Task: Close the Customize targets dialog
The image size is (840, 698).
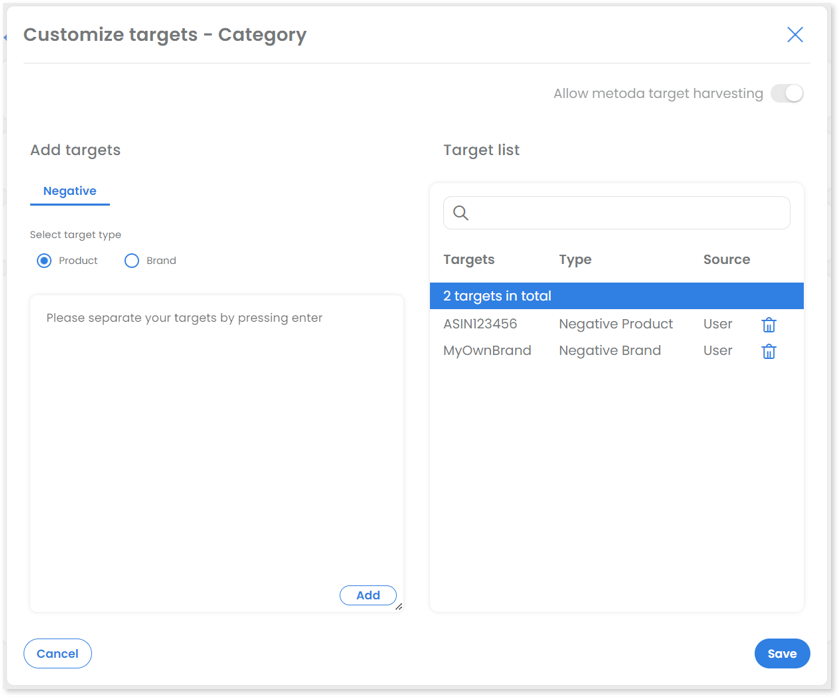Action: coord(795,35)
